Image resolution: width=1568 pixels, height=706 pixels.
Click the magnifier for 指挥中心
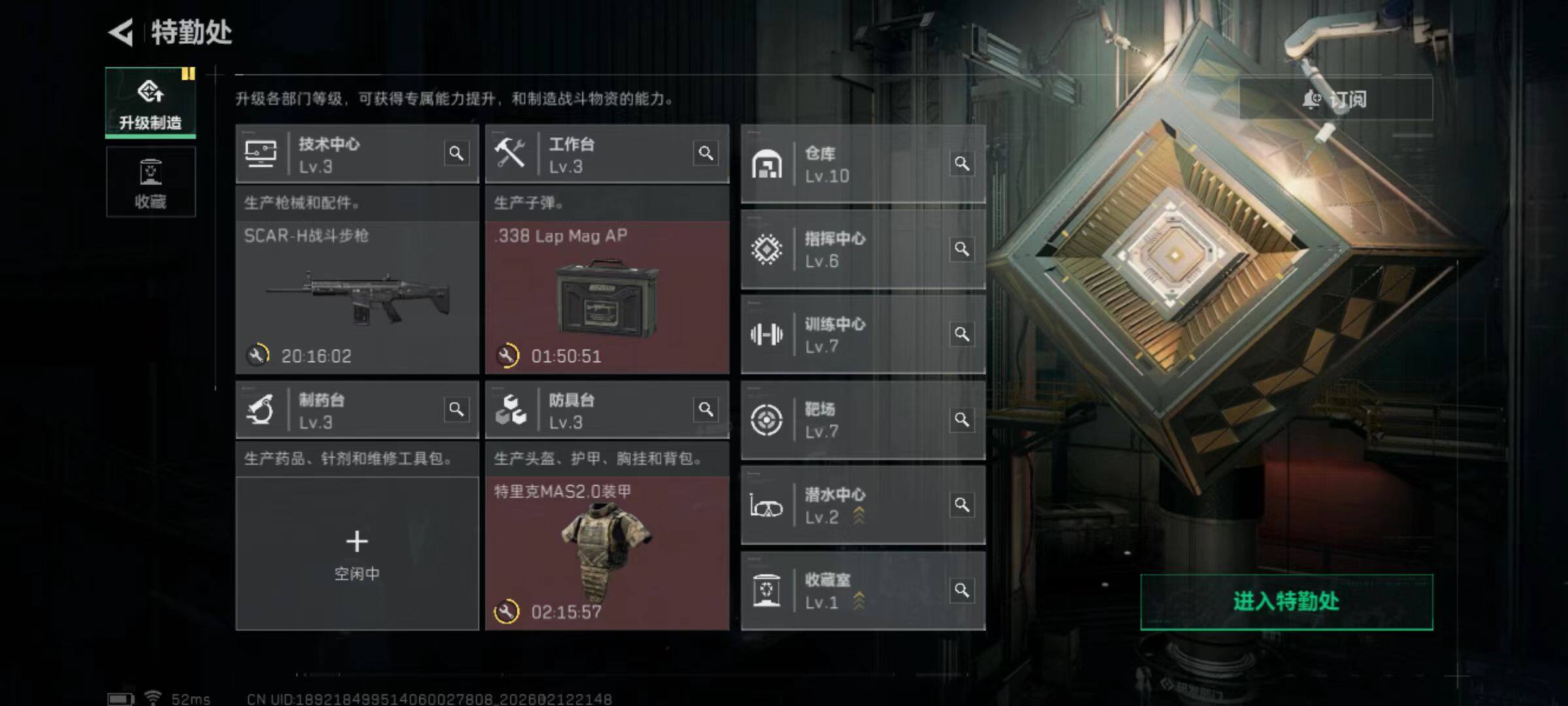click(961, 249)
